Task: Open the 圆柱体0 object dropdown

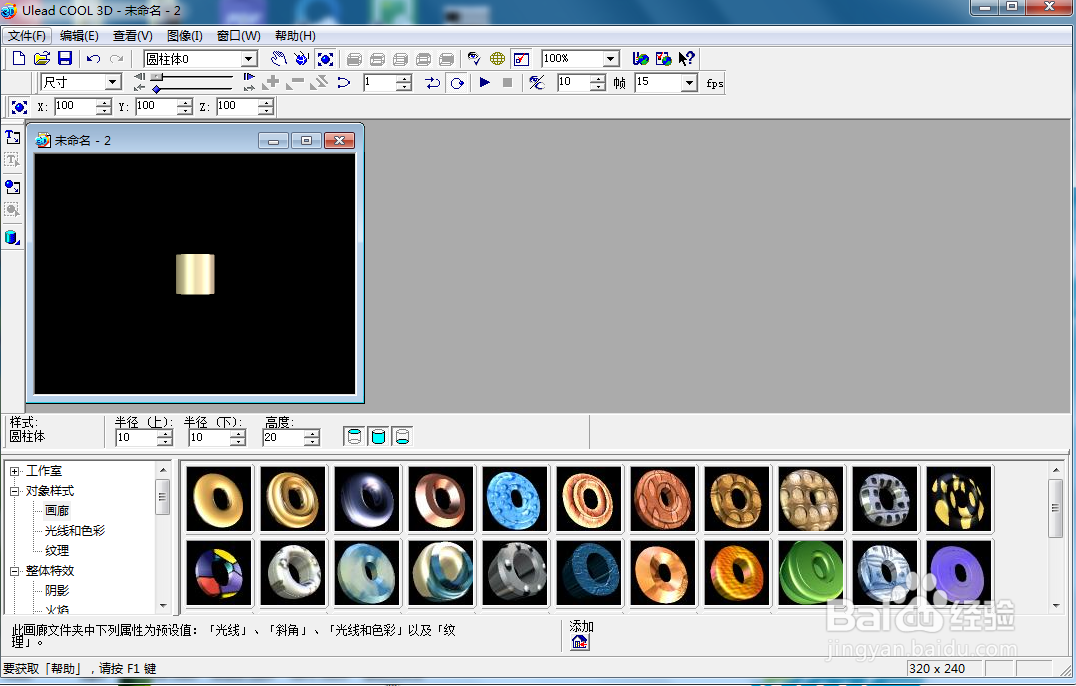Action: pos(249,59)
